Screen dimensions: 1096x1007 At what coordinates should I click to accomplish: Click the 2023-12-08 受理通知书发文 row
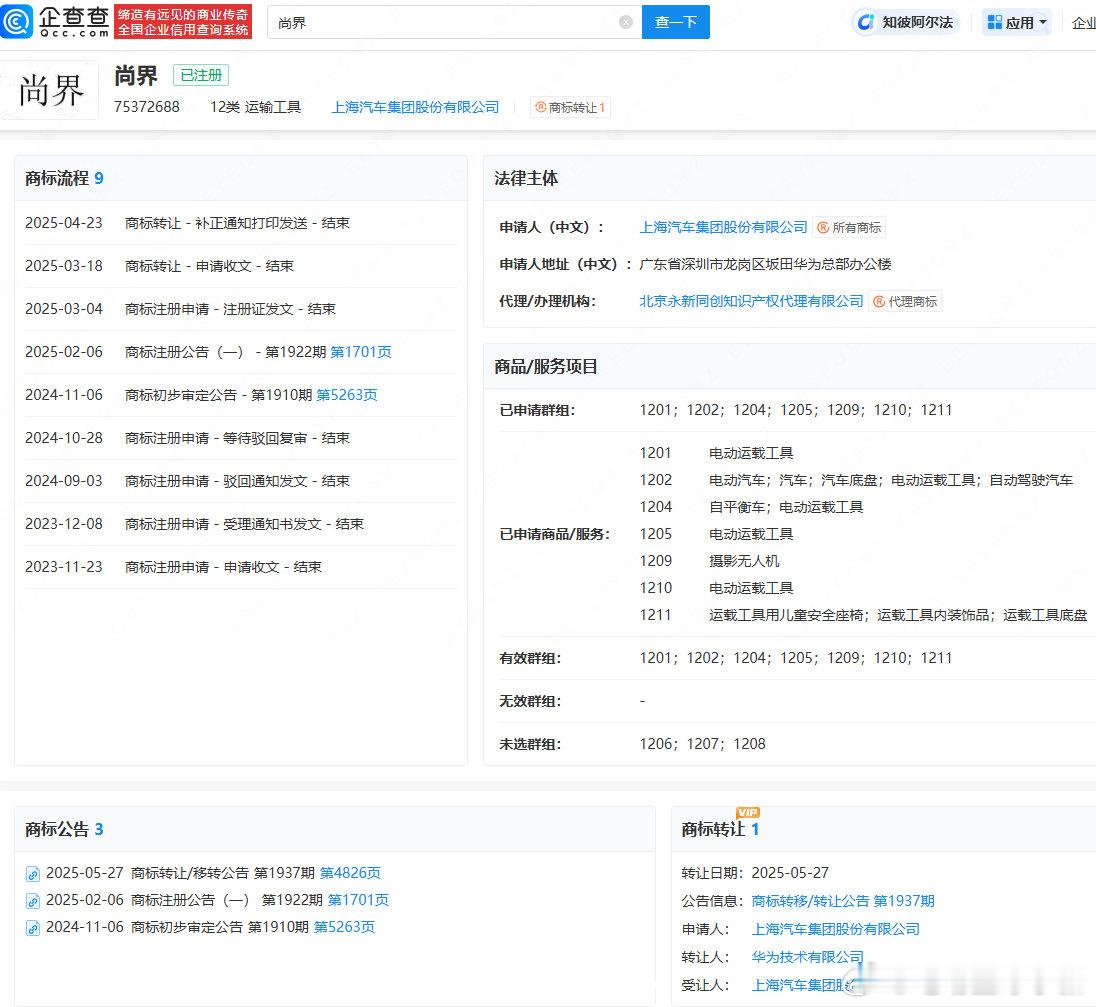tap(240, 524)
